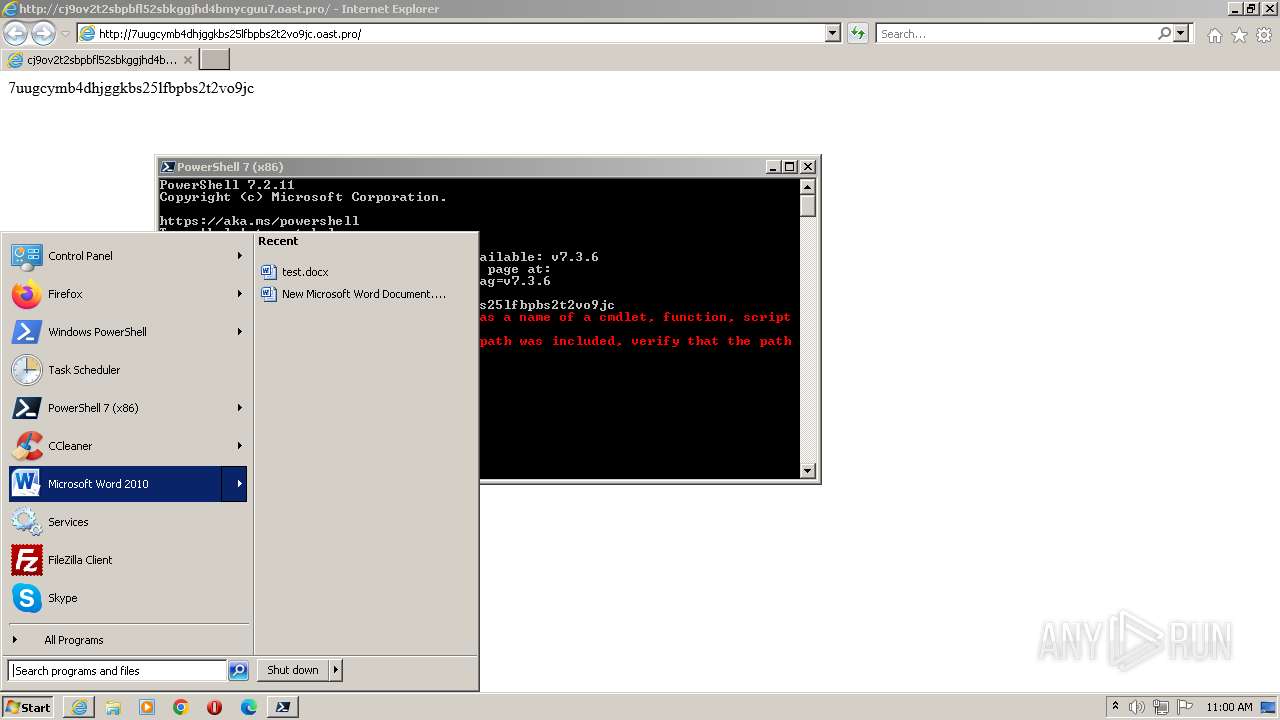Image resolution: width=1280 pixels, height=720 pixels.
Task: Click the IE search magnifier icon
Action: [1164, 34]
